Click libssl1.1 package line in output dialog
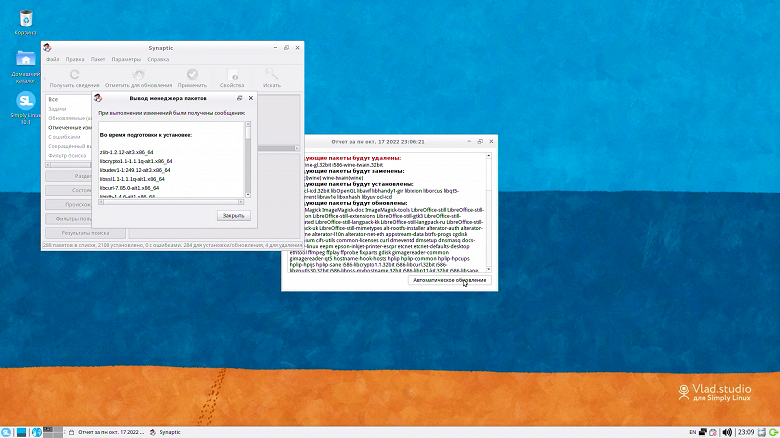 [x=132, y=179]
